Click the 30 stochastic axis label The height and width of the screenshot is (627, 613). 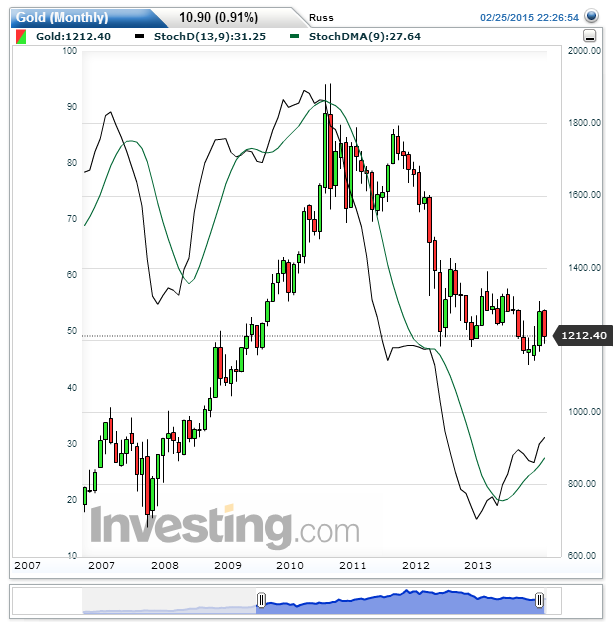pyautogui.click(x=72, y=443)
